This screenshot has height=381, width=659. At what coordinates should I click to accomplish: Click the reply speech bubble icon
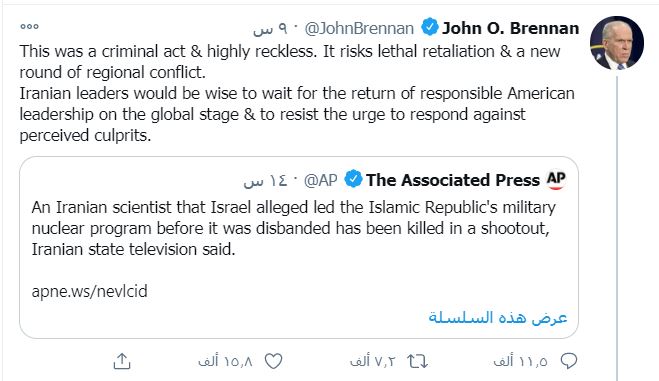[569, 361]
